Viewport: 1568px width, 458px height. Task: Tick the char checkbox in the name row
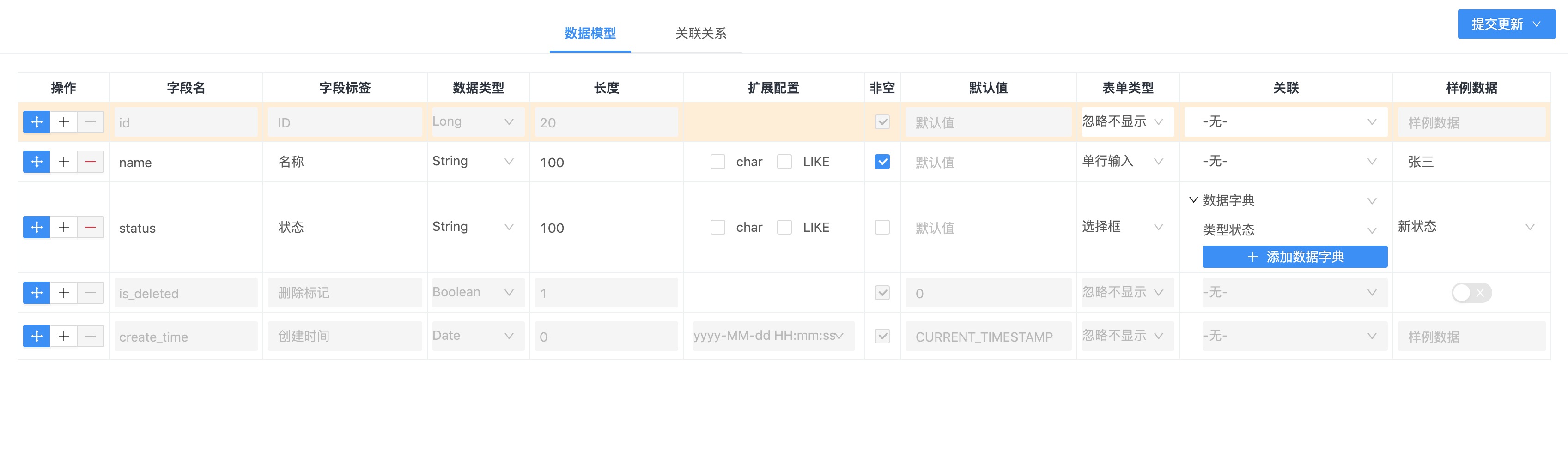717,162
